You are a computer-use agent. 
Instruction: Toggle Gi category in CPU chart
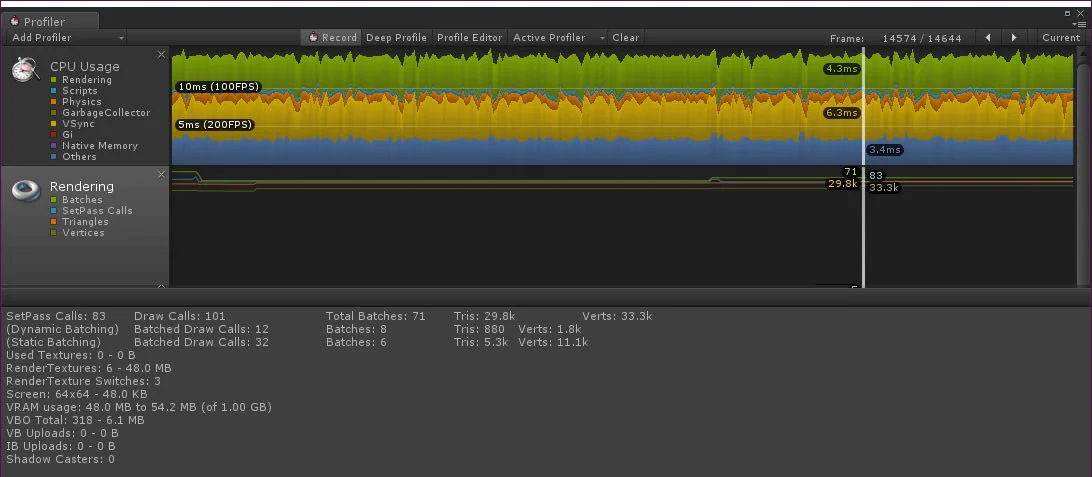(x=54, y=135)
